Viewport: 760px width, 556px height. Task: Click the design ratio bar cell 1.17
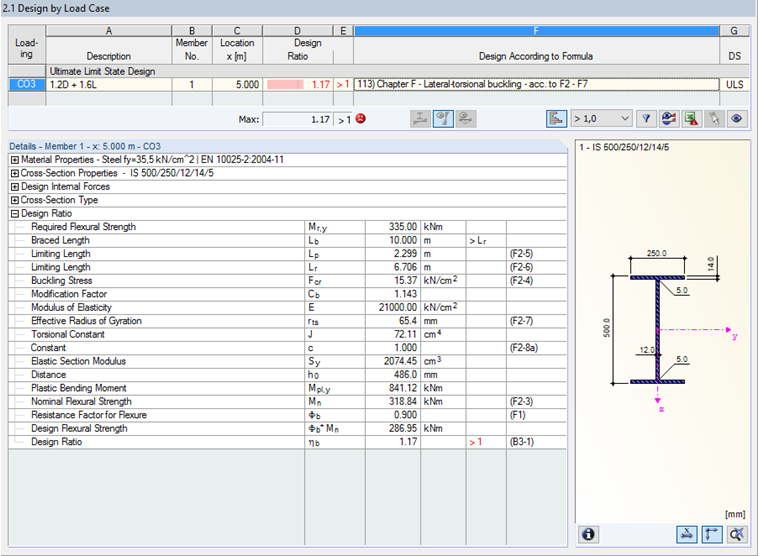pos(298,84)
